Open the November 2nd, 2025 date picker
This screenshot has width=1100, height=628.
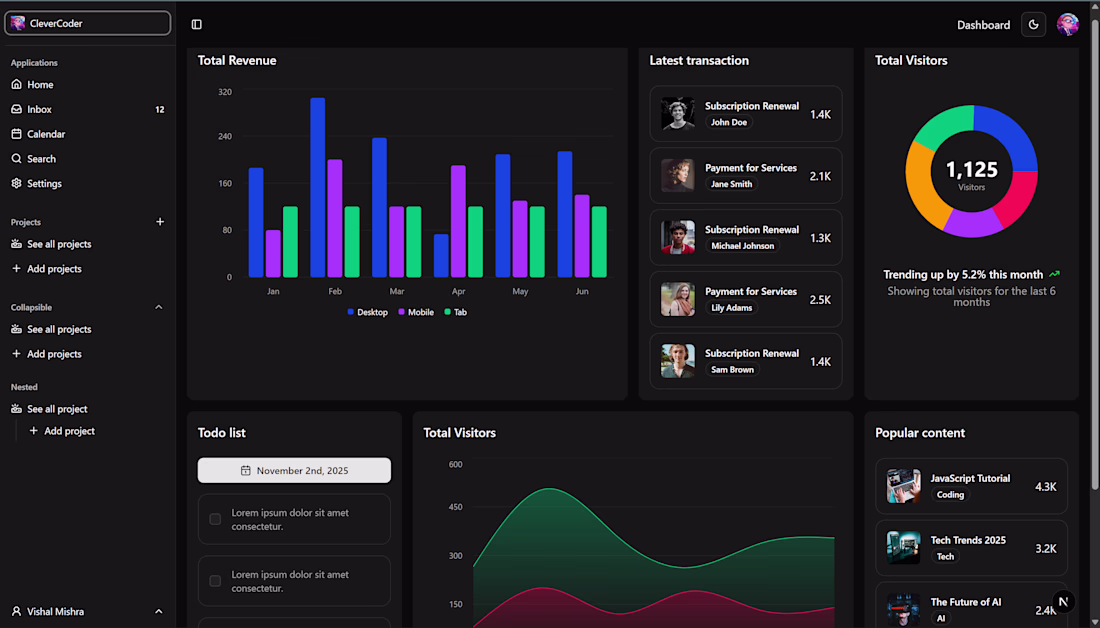294,471
